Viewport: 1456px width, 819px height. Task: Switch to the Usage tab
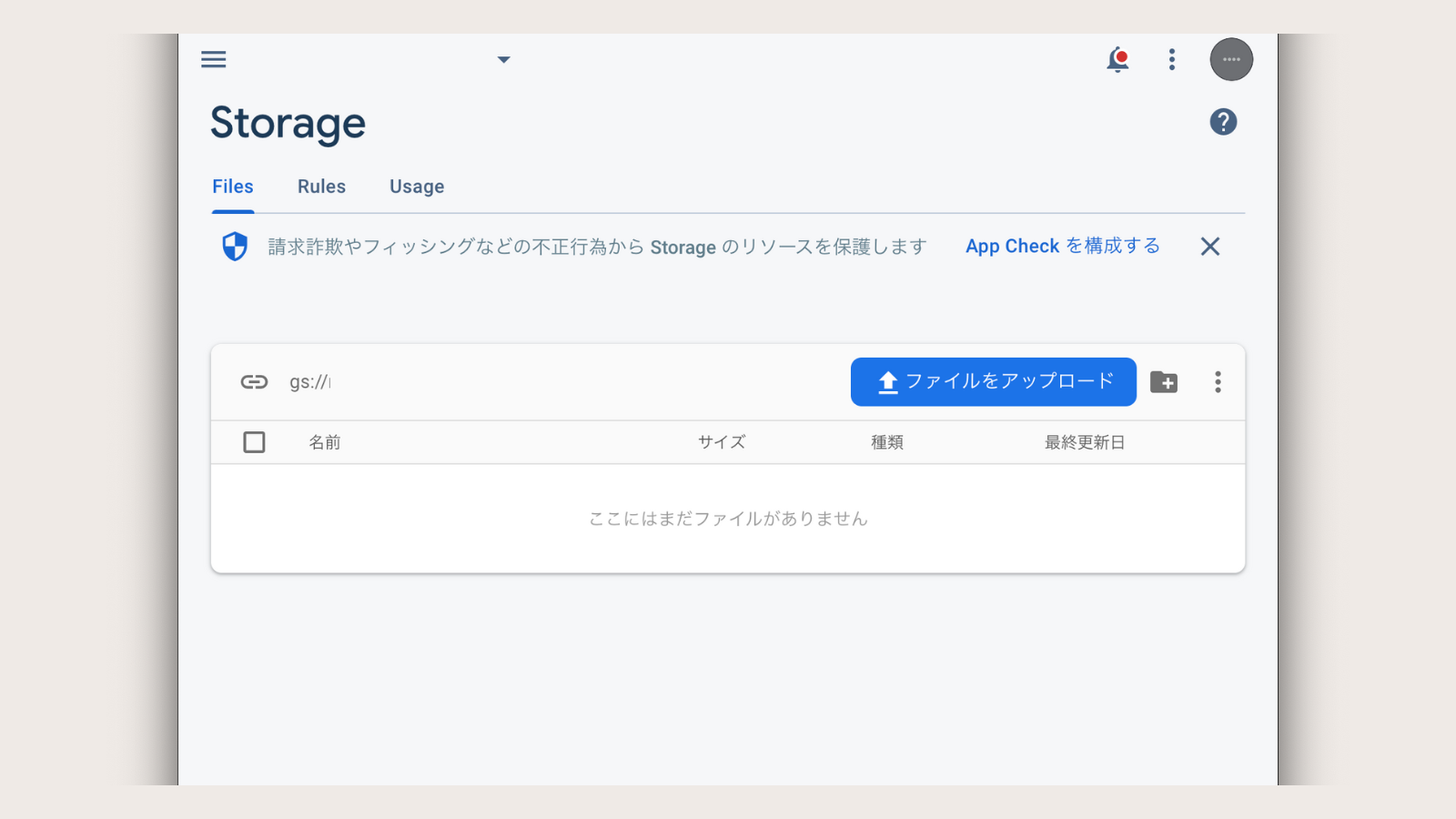point(417,187)
